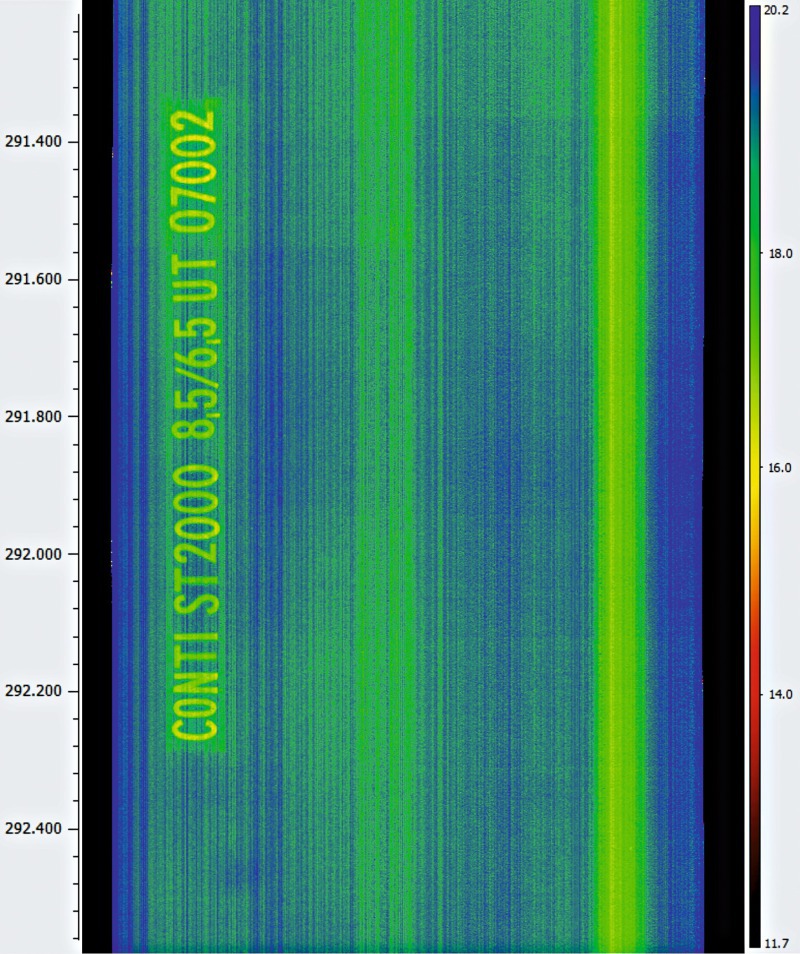
Task: Click the 292.000 axis tick label
Action: pos(34,554)
